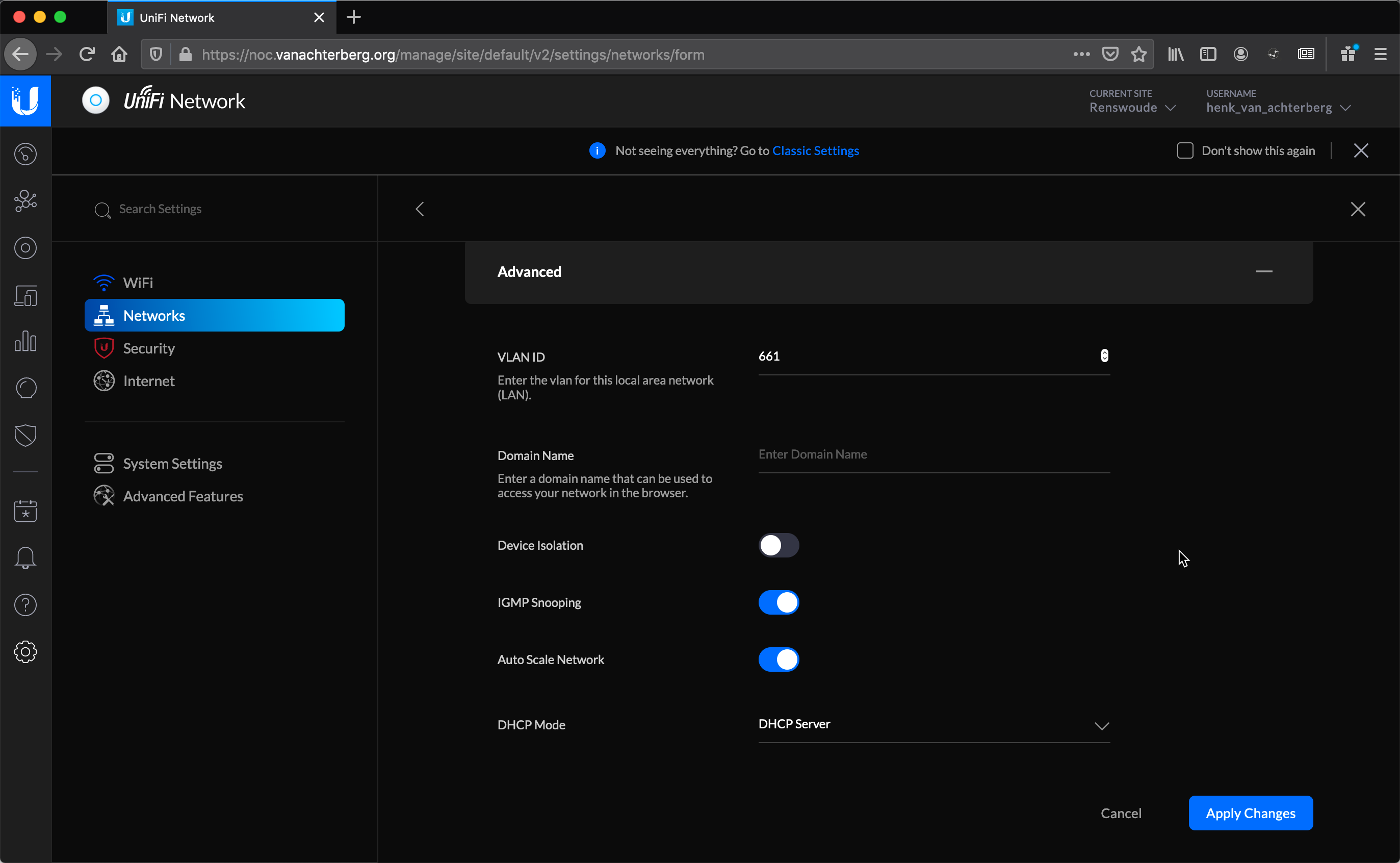Select the Security settings menu item
The height and width of the screenshot is (863, 1400).
pyautogui.click(x=149, y=348)
